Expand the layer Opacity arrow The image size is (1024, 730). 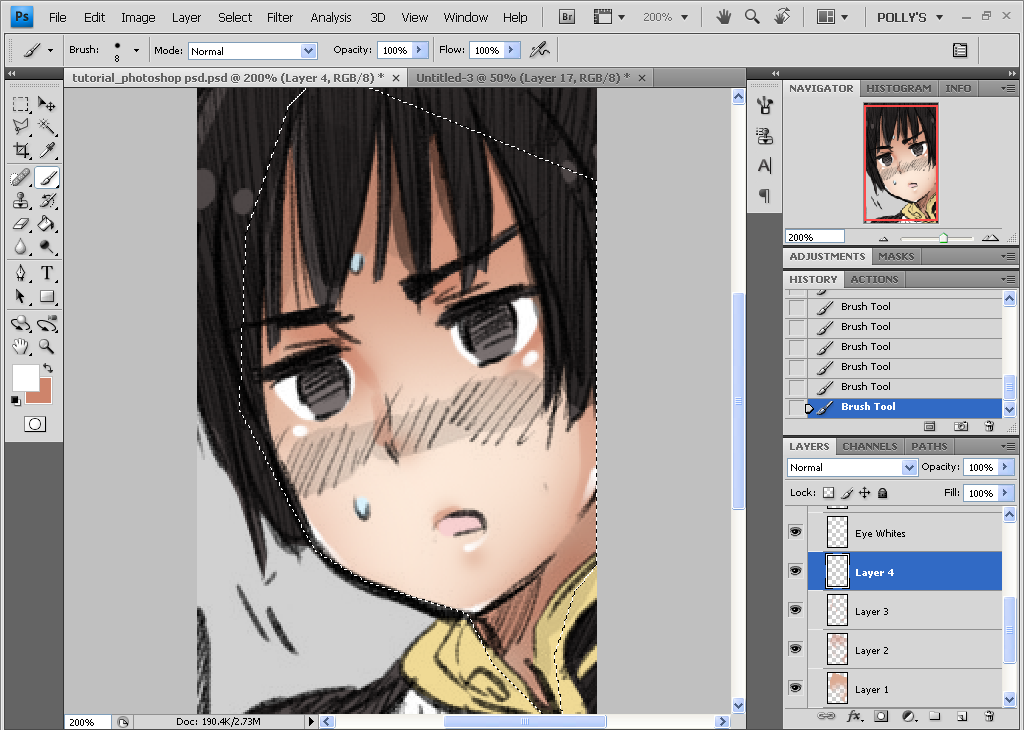click(1006, 467)
